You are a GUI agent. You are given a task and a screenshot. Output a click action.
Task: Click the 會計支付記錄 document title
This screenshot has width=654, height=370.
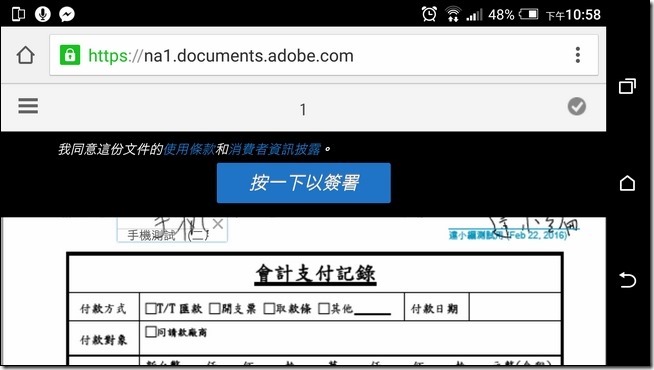pyautogui.click(x=315, y=274)
